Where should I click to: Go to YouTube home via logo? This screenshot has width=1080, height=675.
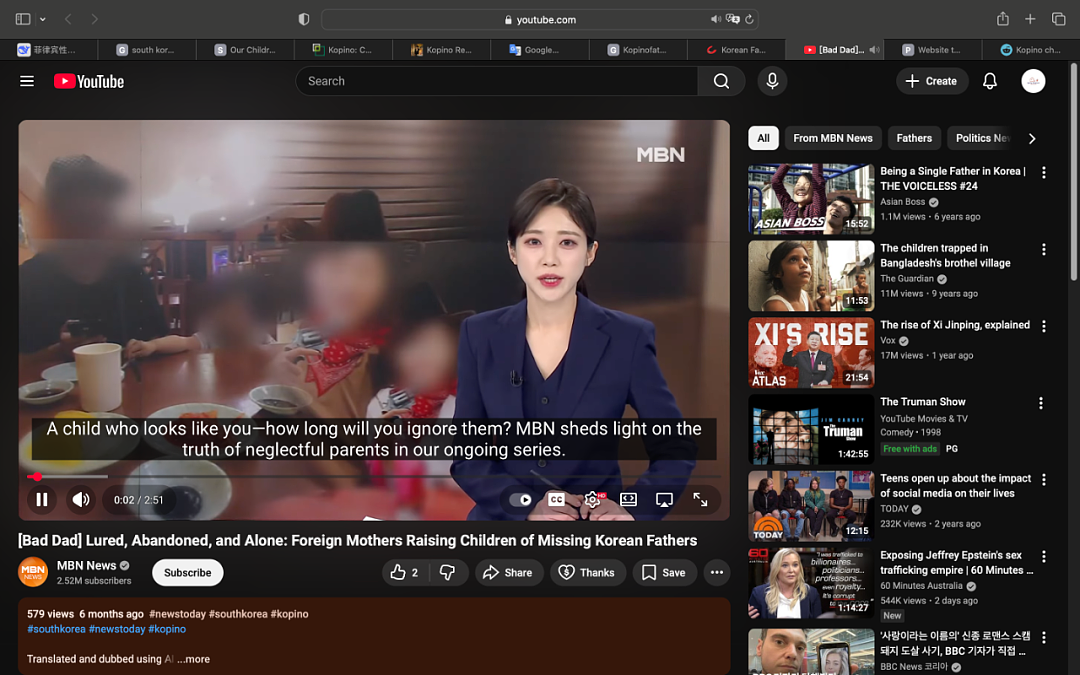click(x=89, y=81)
